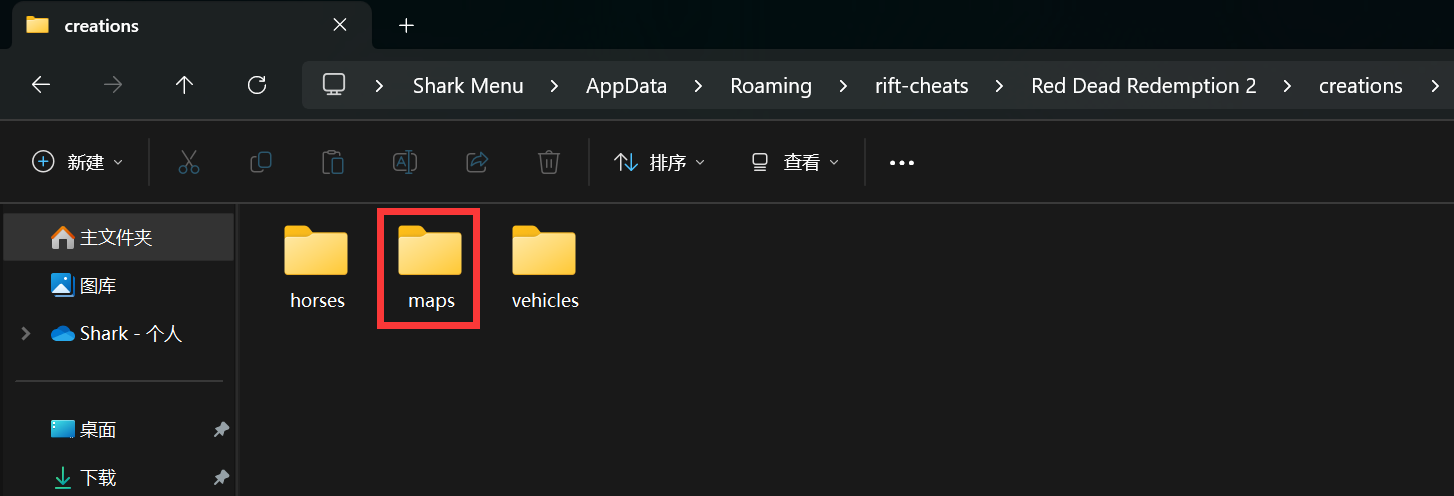Click the Rename icon in toolbar
The image size is (1454, 496).
[x=405, y=162]
